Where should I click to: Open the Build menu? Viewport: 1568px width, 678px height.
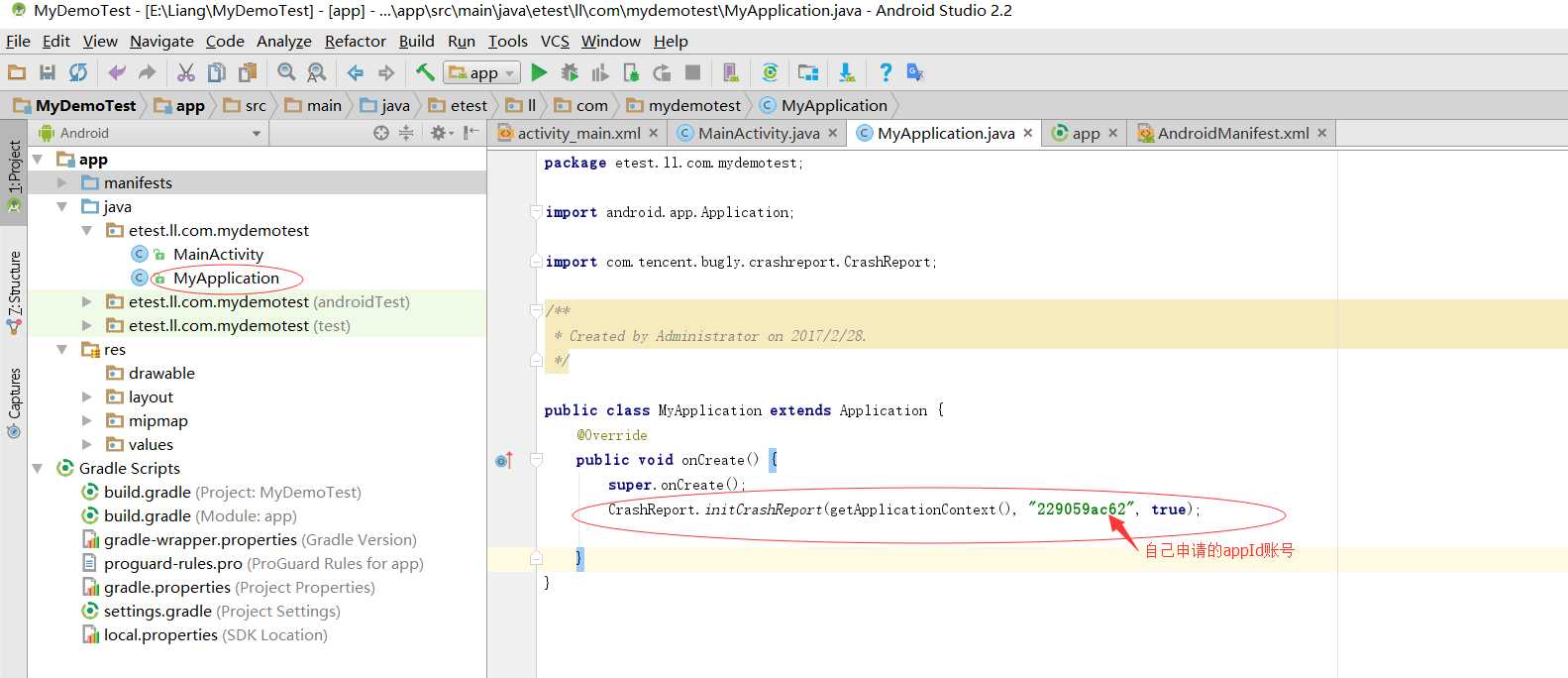tap(416, 41)
